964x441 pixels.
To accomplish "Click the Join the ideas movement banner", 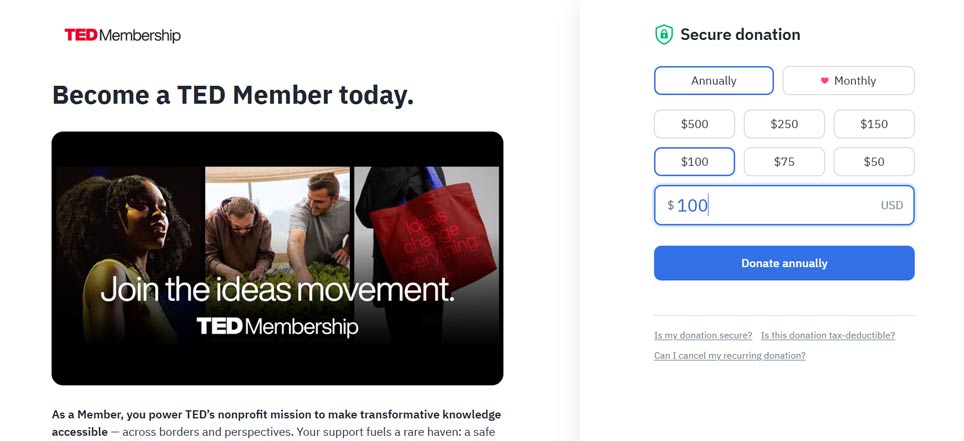I will [x=277, y=258].
